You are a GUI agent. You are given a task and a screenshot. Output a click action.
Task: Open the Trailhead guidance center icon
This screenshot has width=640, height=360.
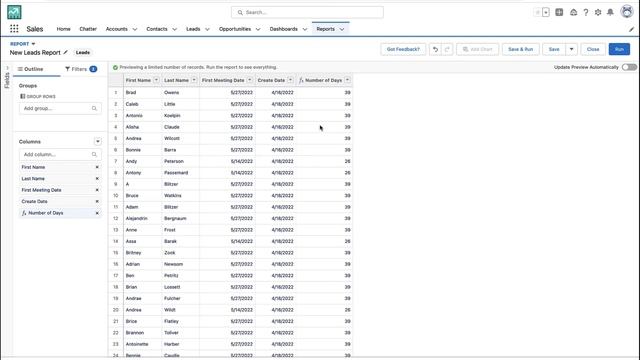click(x=573, y=12)
